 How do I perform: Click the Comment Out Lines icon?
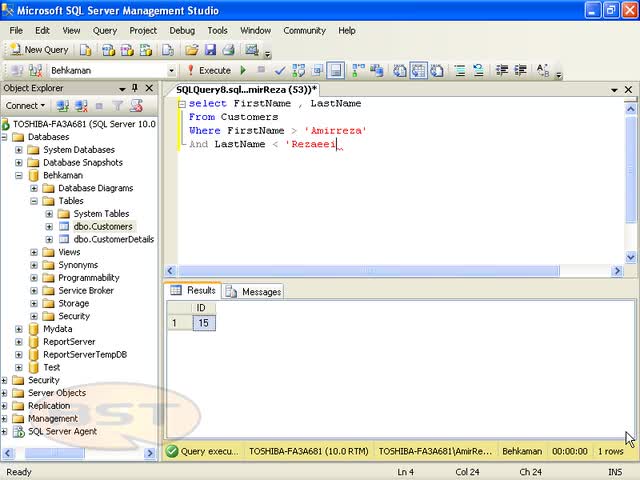point(460,71)
